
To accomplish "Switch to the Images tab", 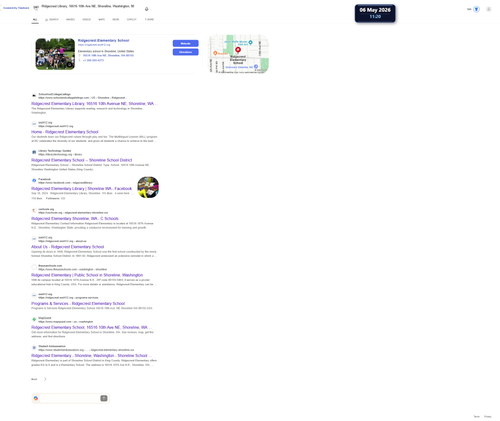I will pos(70,20).
